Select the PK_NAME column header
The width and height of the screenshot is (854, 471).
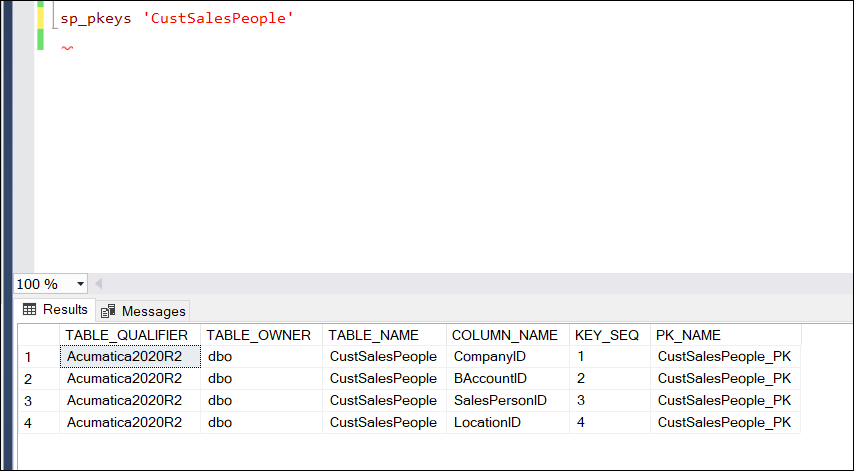[688, 335]
